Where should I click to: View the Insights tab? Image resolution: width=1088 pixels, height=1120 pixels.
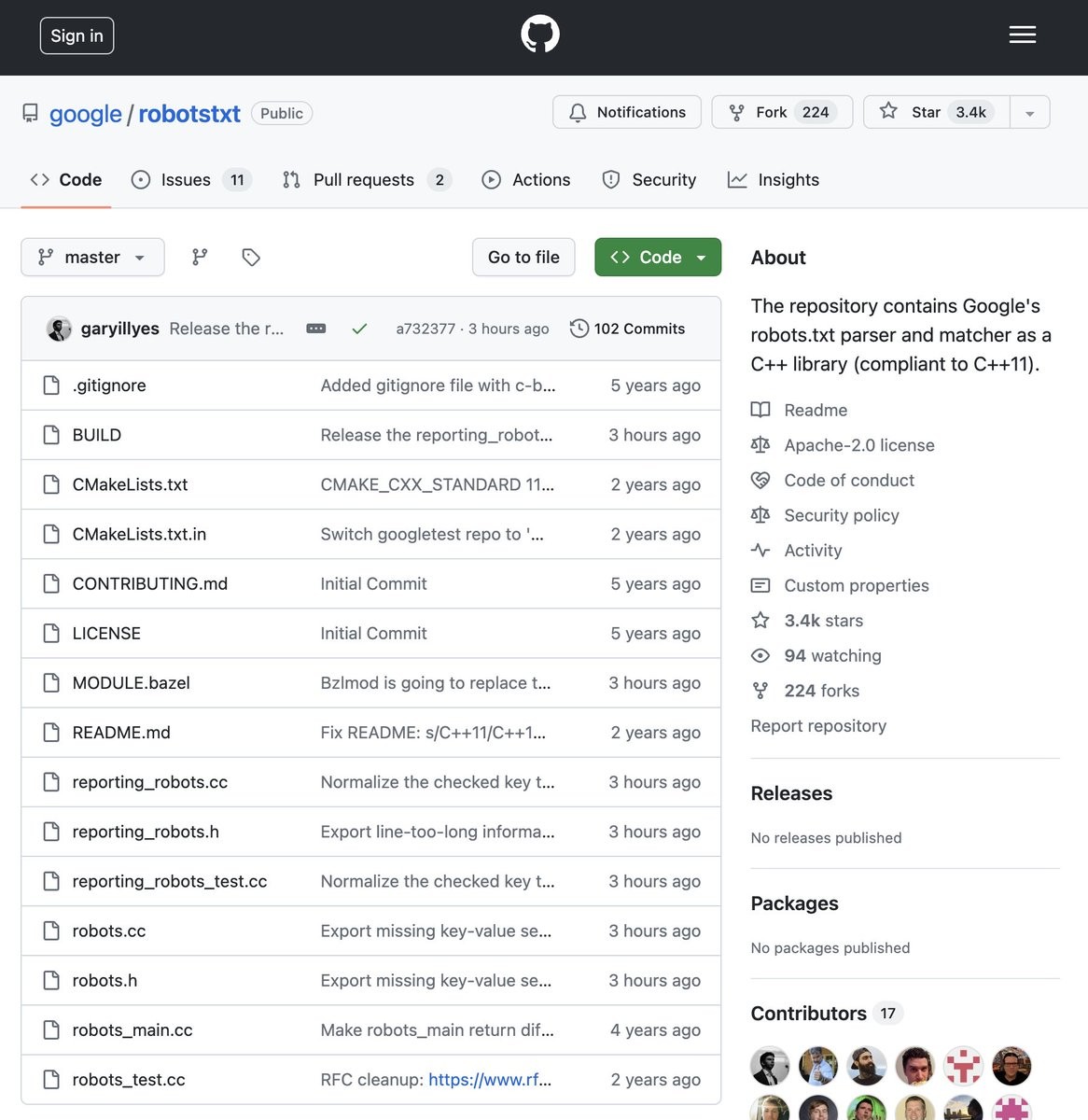[774, 180]
